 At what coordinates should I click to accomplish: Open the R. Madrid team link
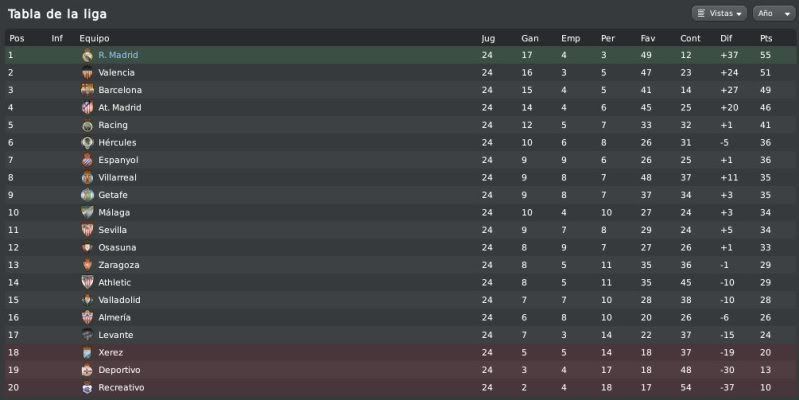click(118, 55)
